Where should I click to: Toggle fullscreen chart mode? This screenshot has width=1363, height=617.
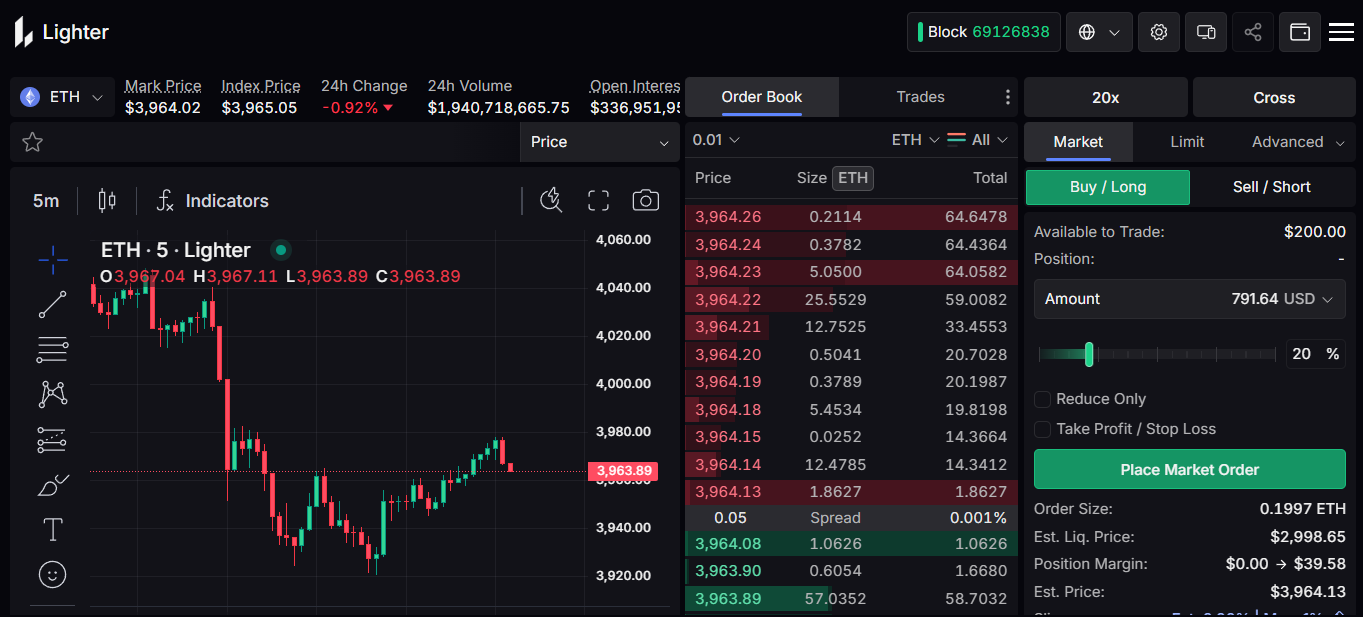(598, 200)
